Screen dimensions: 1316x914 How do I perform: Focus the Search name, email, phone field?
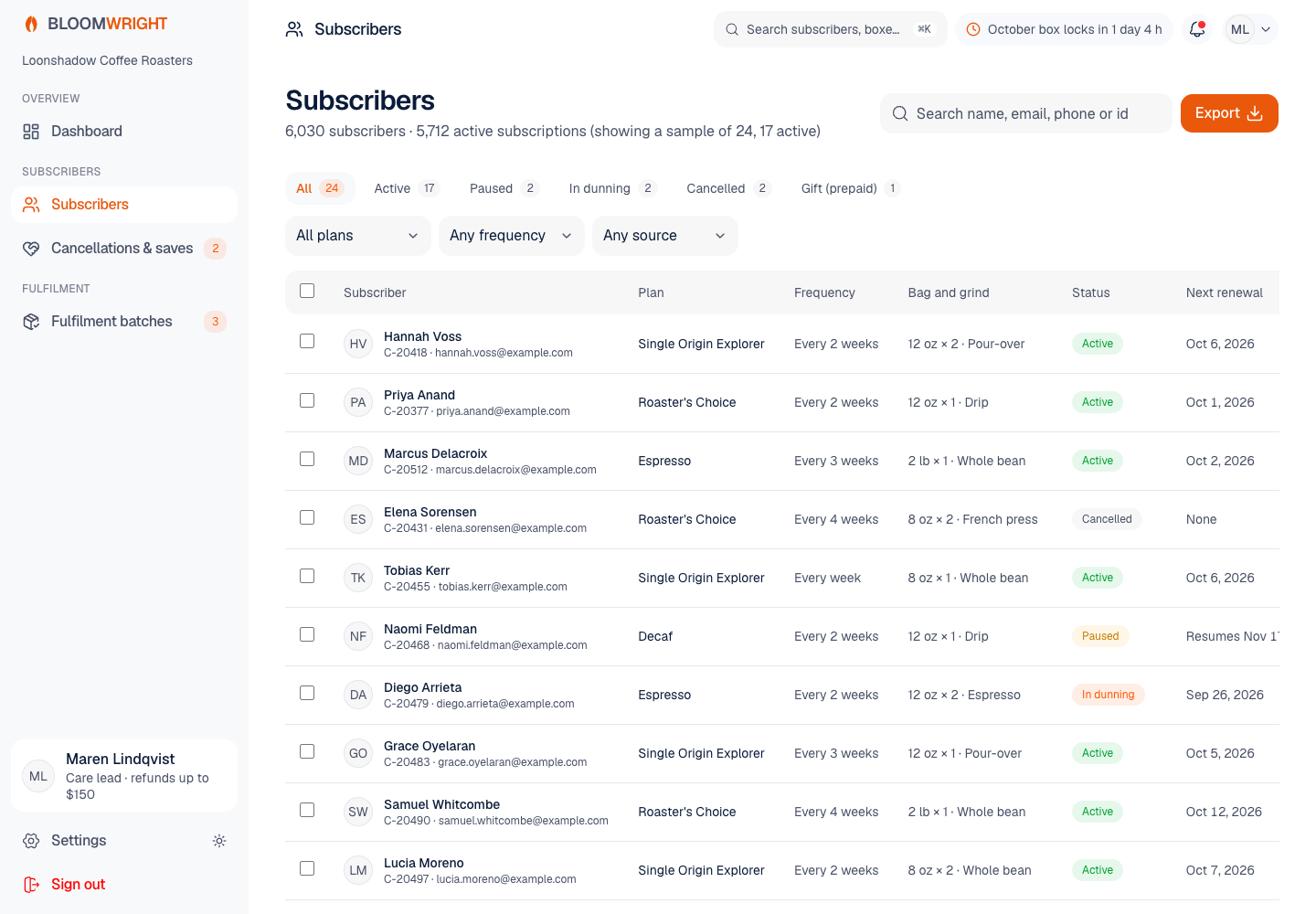(1025, 113)
